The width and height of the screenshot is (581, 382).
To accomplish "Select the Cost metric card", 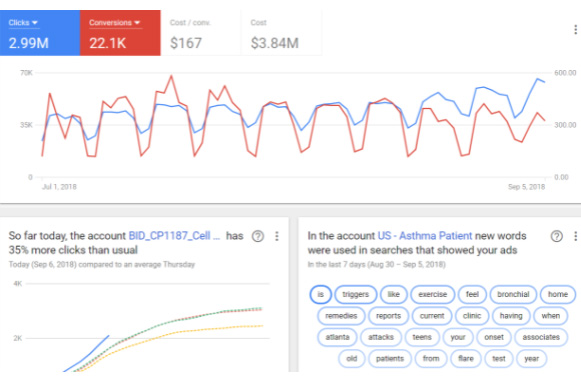I will pyautogui.click(x=281, y=33).
